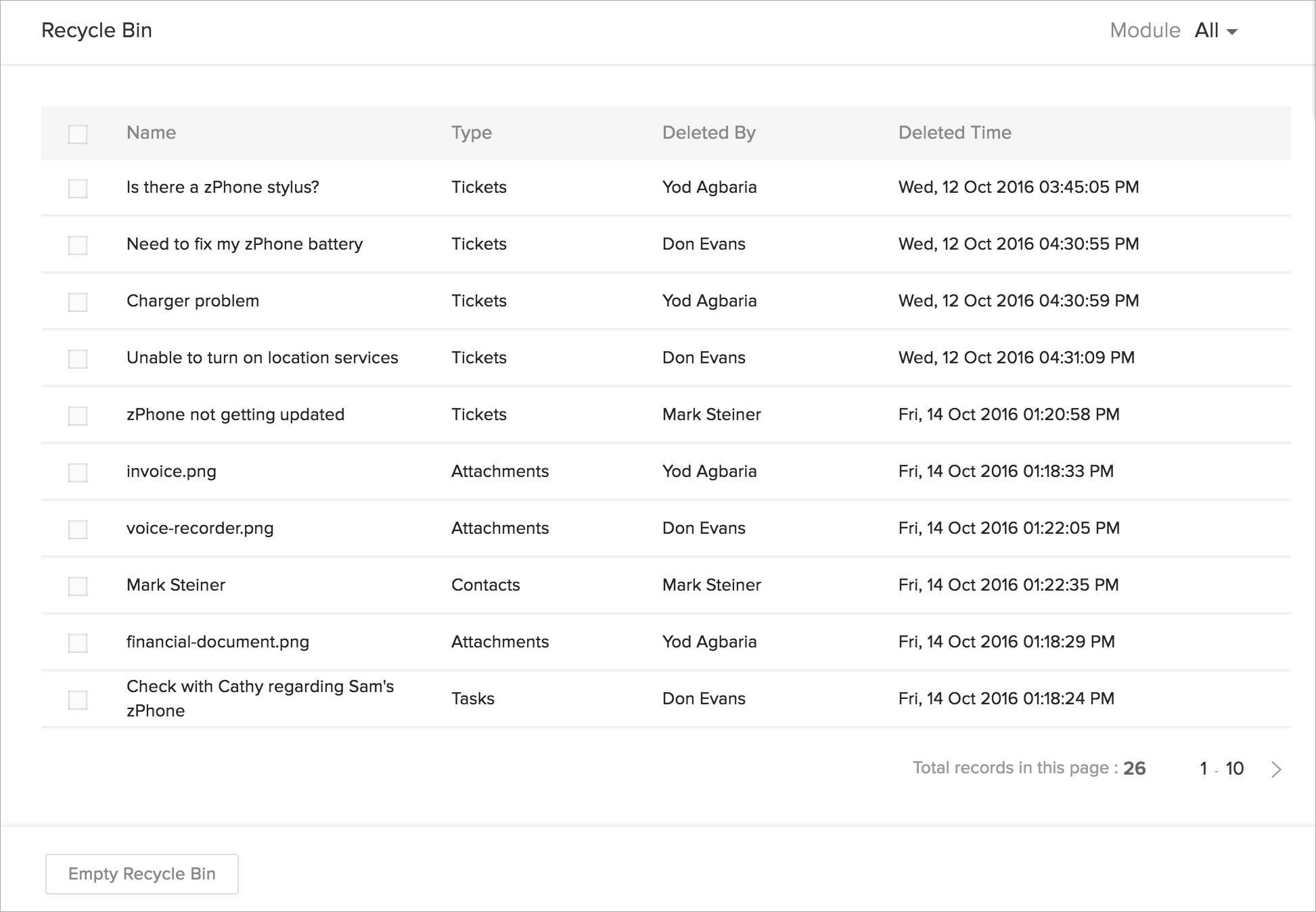Viewport: 1316px width, 912px height.
Task: Select zPhone not getting updated checkbox
Action: pos(78,415)
